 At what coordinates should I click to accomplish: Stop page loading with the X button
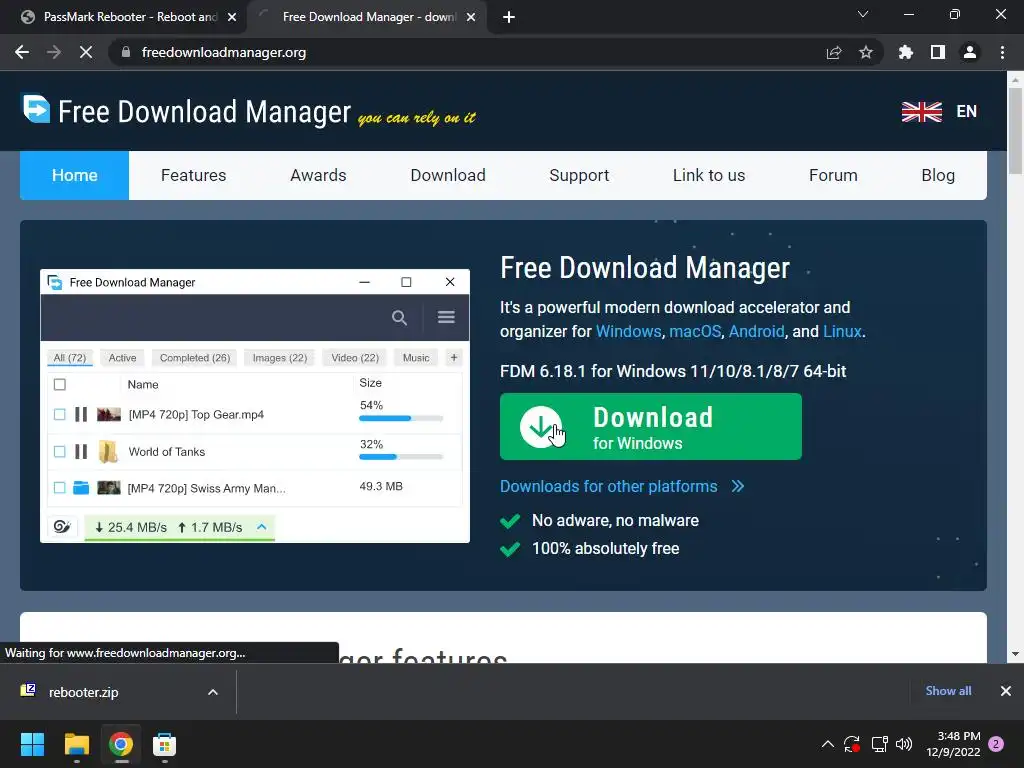(86, 52)
